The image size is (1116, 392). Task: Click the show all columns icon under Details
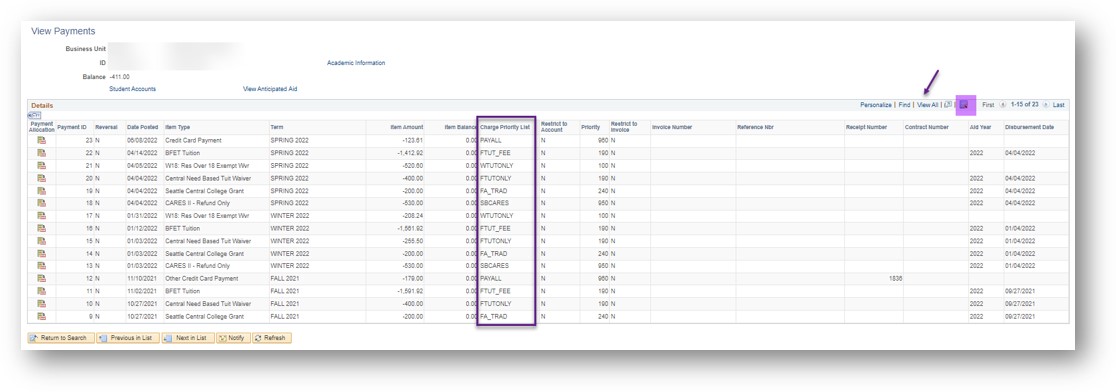click(x=34, y=115)
